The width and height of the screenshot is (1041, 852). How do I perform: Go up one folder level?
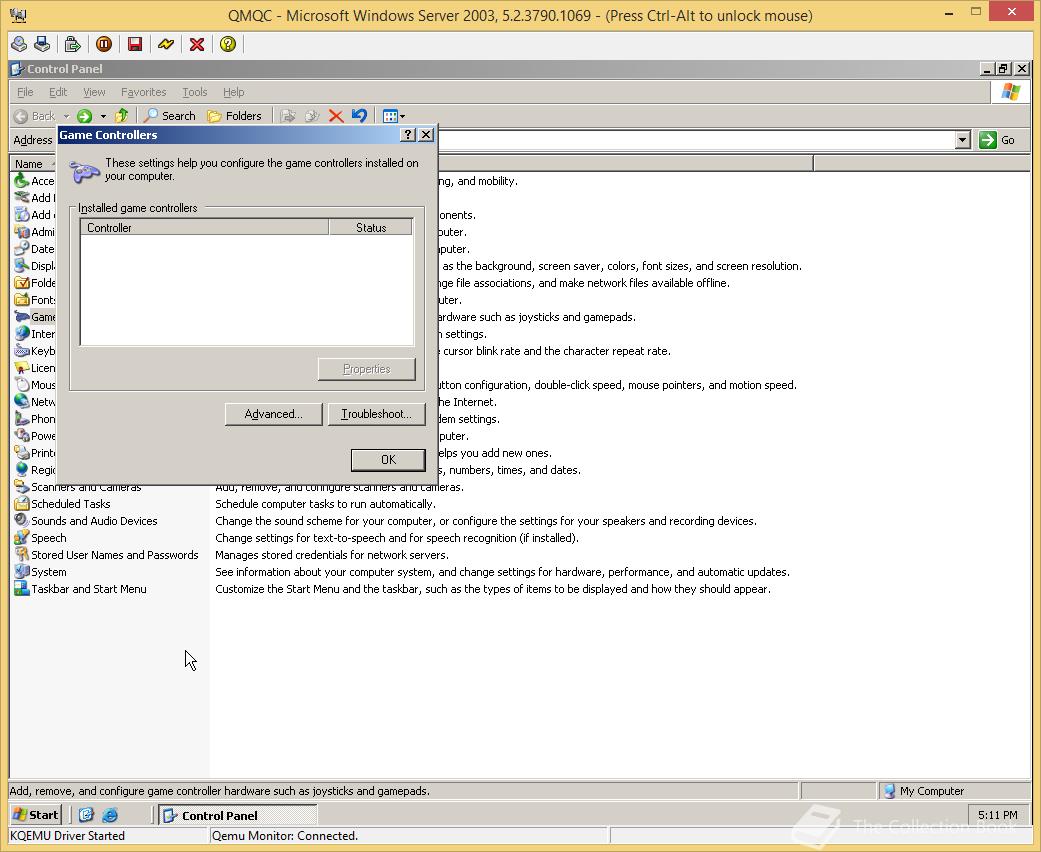pos(121,116)
